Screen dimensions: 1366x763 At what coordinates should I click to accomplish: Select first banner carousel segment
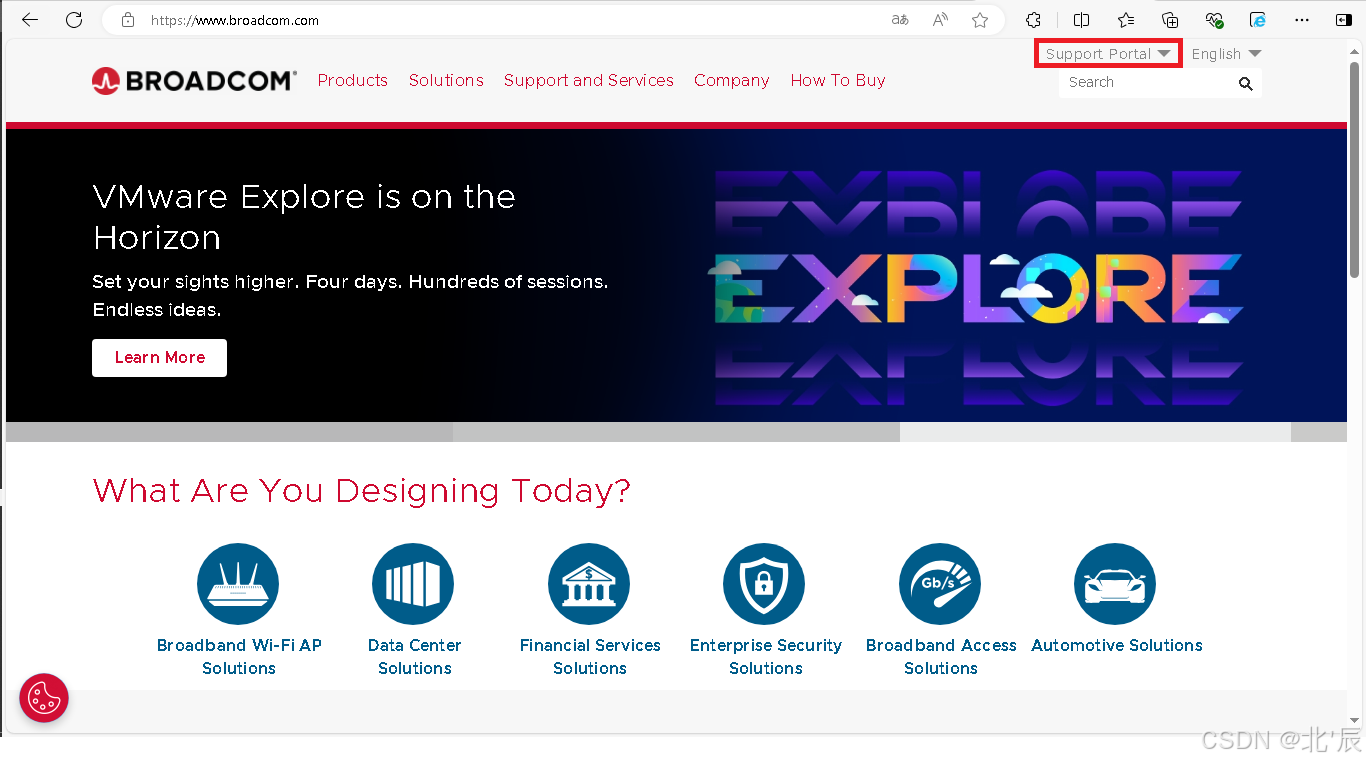pos(229,432)
